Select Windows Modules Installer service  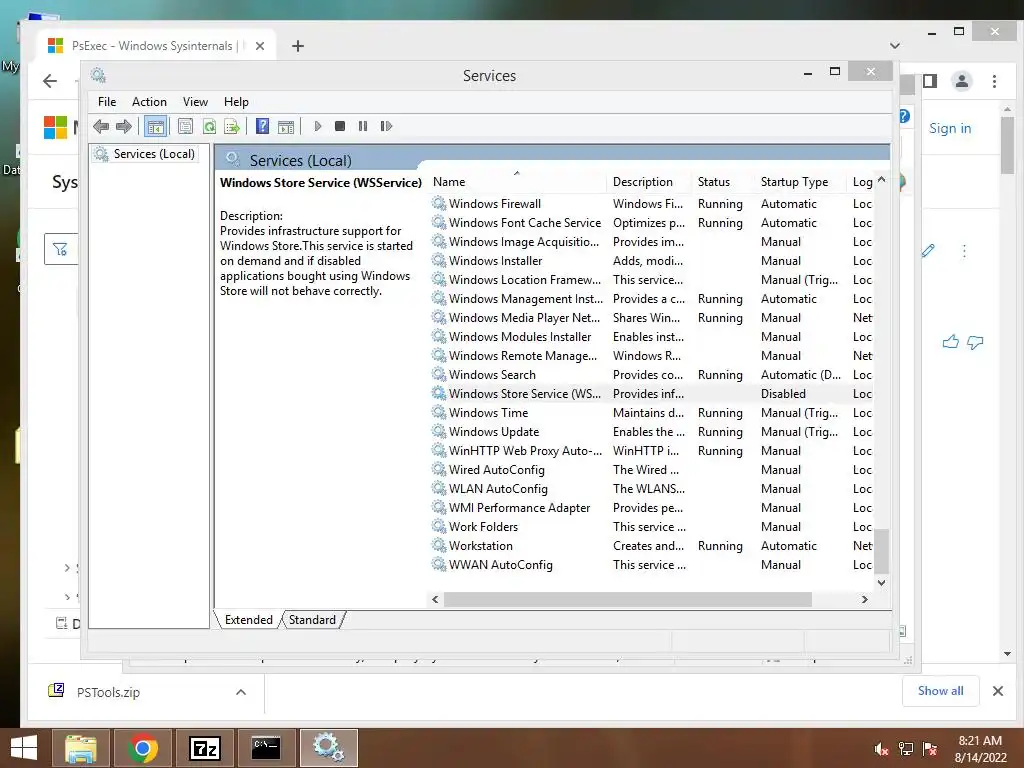(x=651, y=337)
